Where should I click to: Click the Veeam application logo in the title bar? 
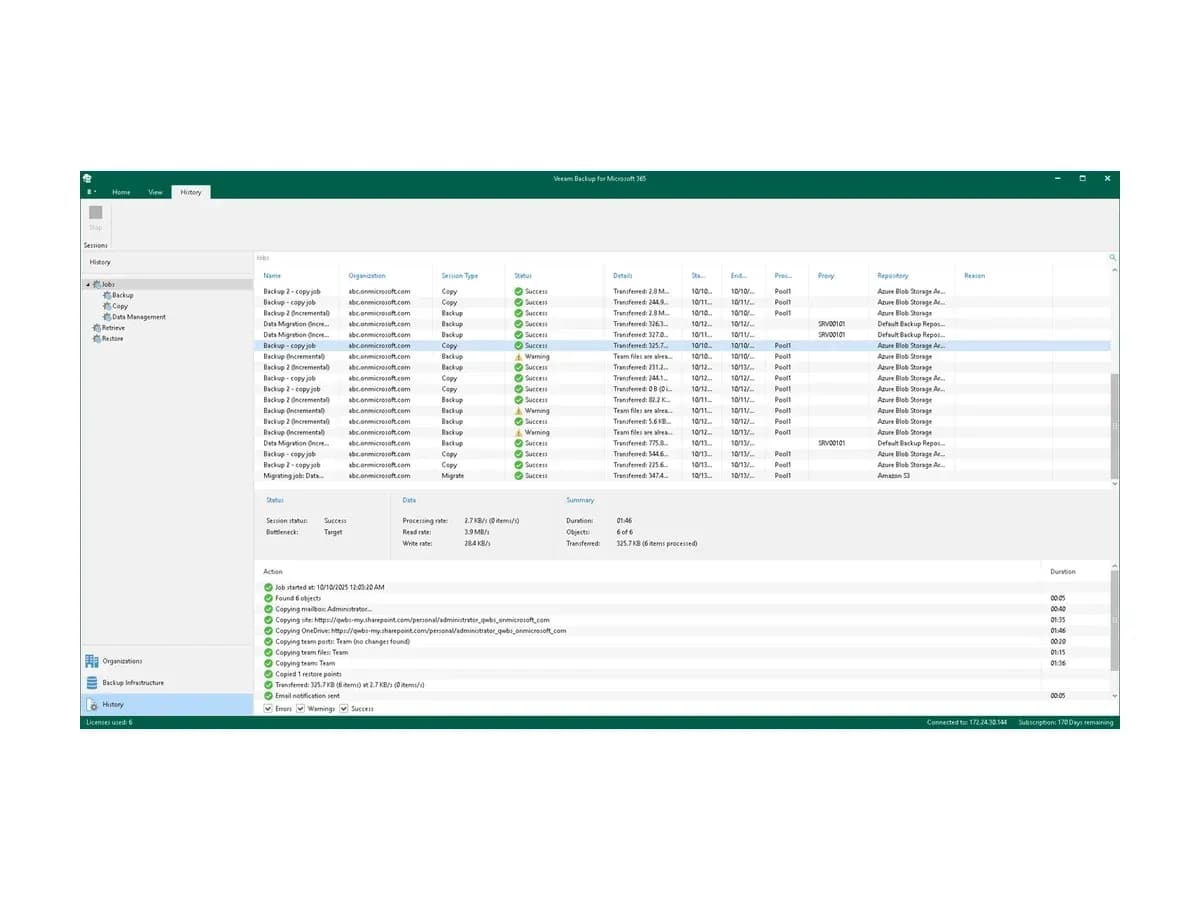click(x=88, y=178)
